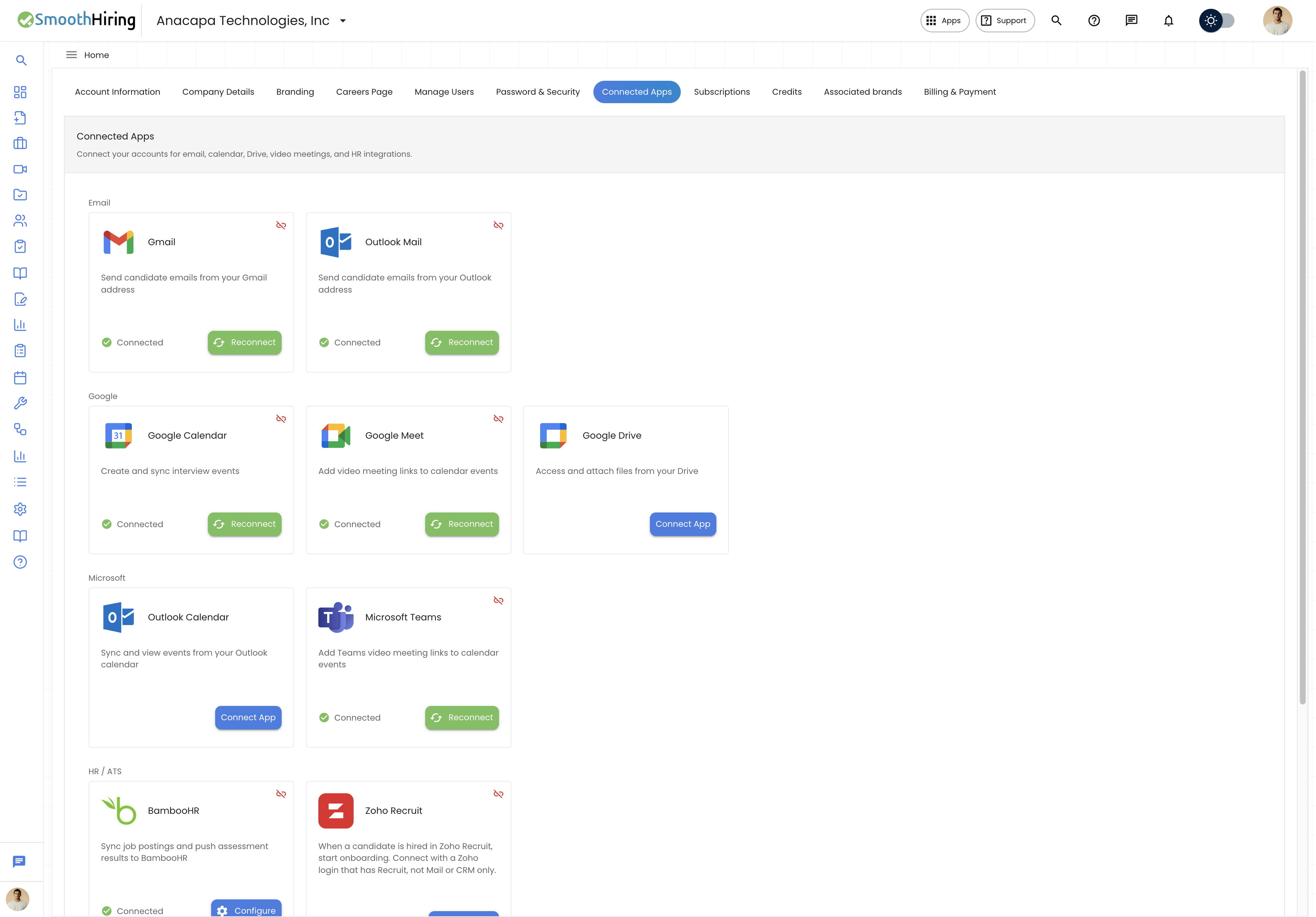
Task: Click the Home breadcrumb link
Action: [x=96, y=55]
